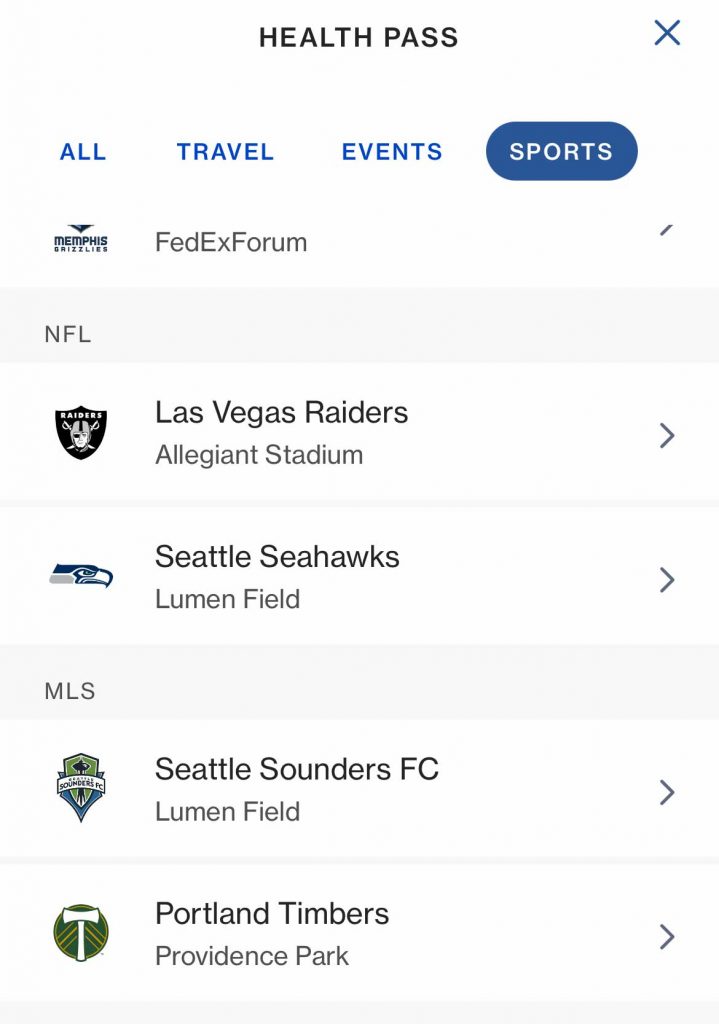
Task: Select the Las Vegas Raiders title
Action: tap(281, 412)
